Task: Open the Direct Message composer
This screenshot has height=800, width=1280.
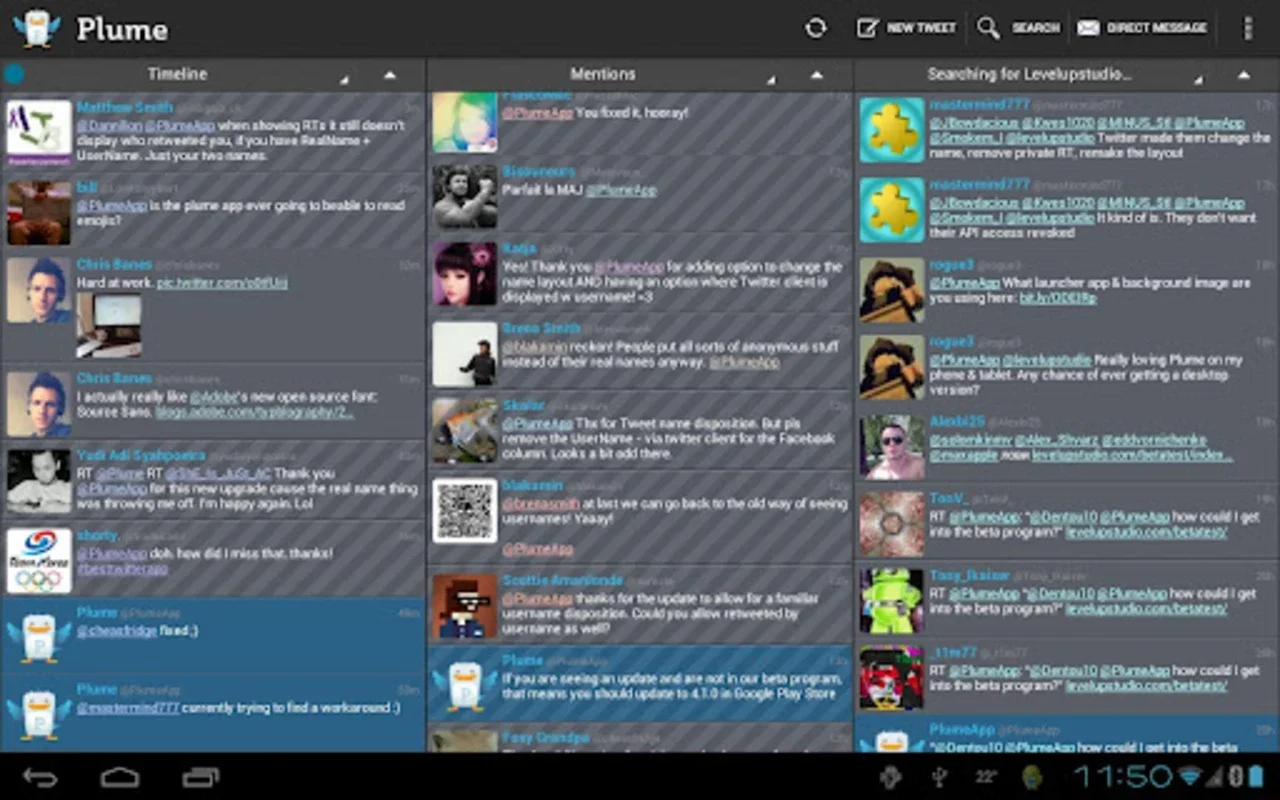Action: pyautogui.click(x=1142, y=28)
